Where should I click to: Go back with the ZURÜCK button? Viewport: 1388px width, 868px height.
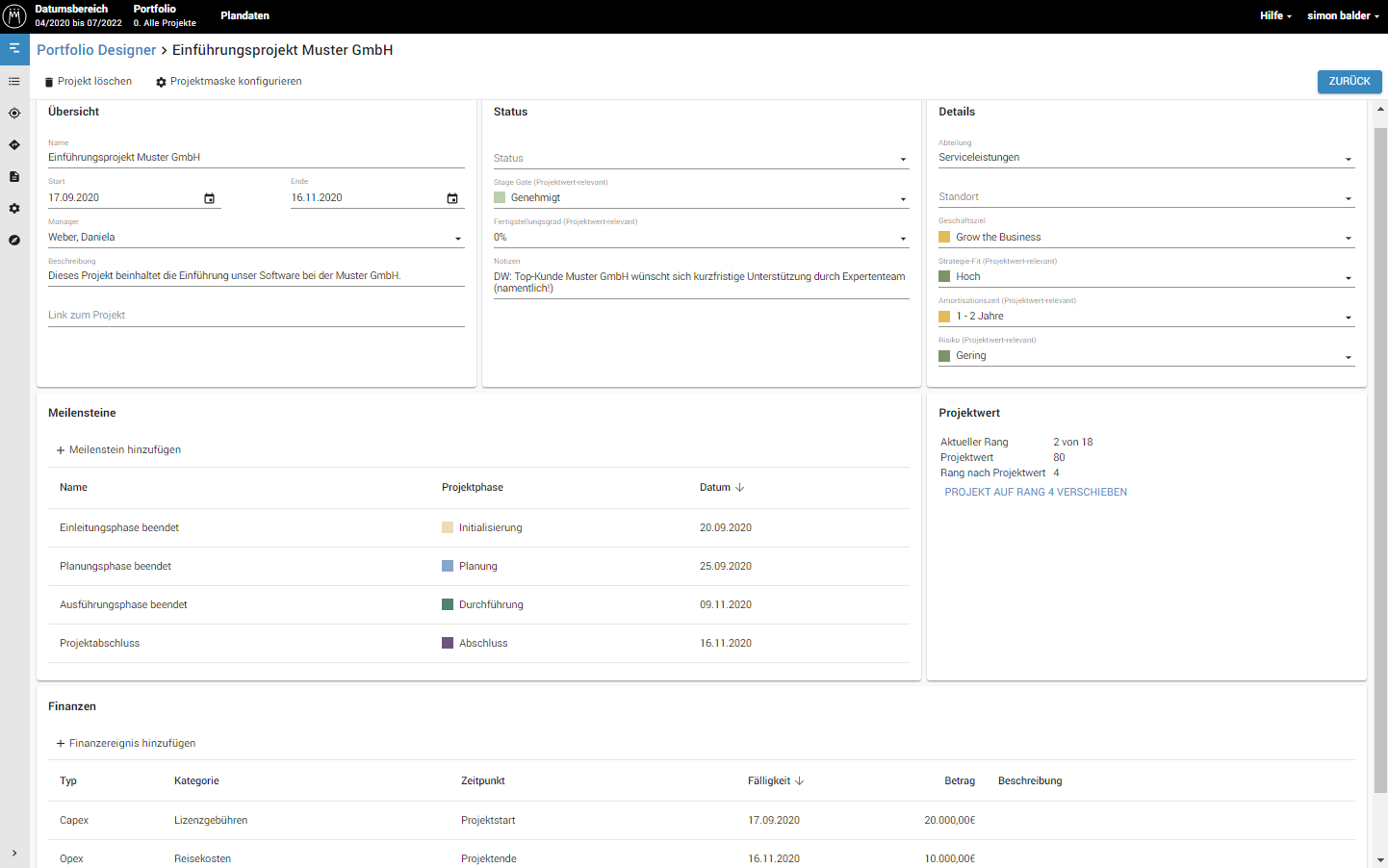click(1349, 82)
